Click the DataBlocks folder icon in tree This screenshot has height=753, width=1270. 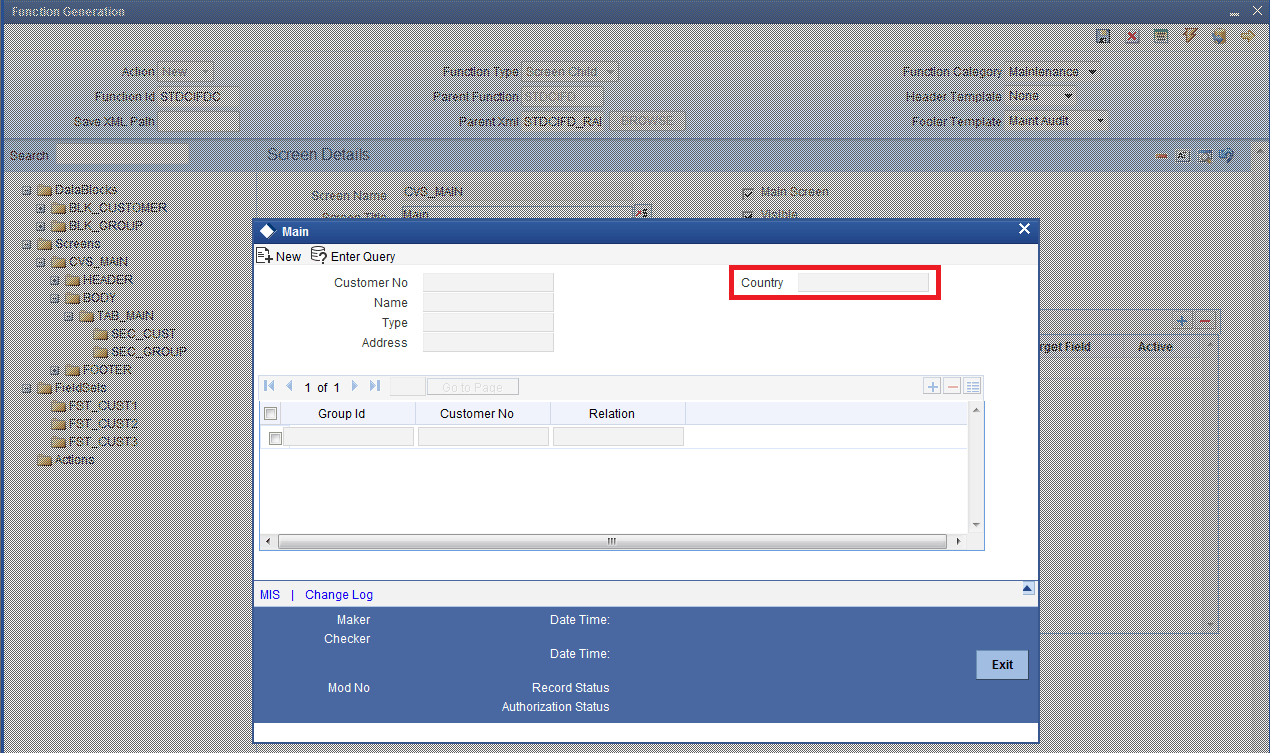[x=44, y=190]
